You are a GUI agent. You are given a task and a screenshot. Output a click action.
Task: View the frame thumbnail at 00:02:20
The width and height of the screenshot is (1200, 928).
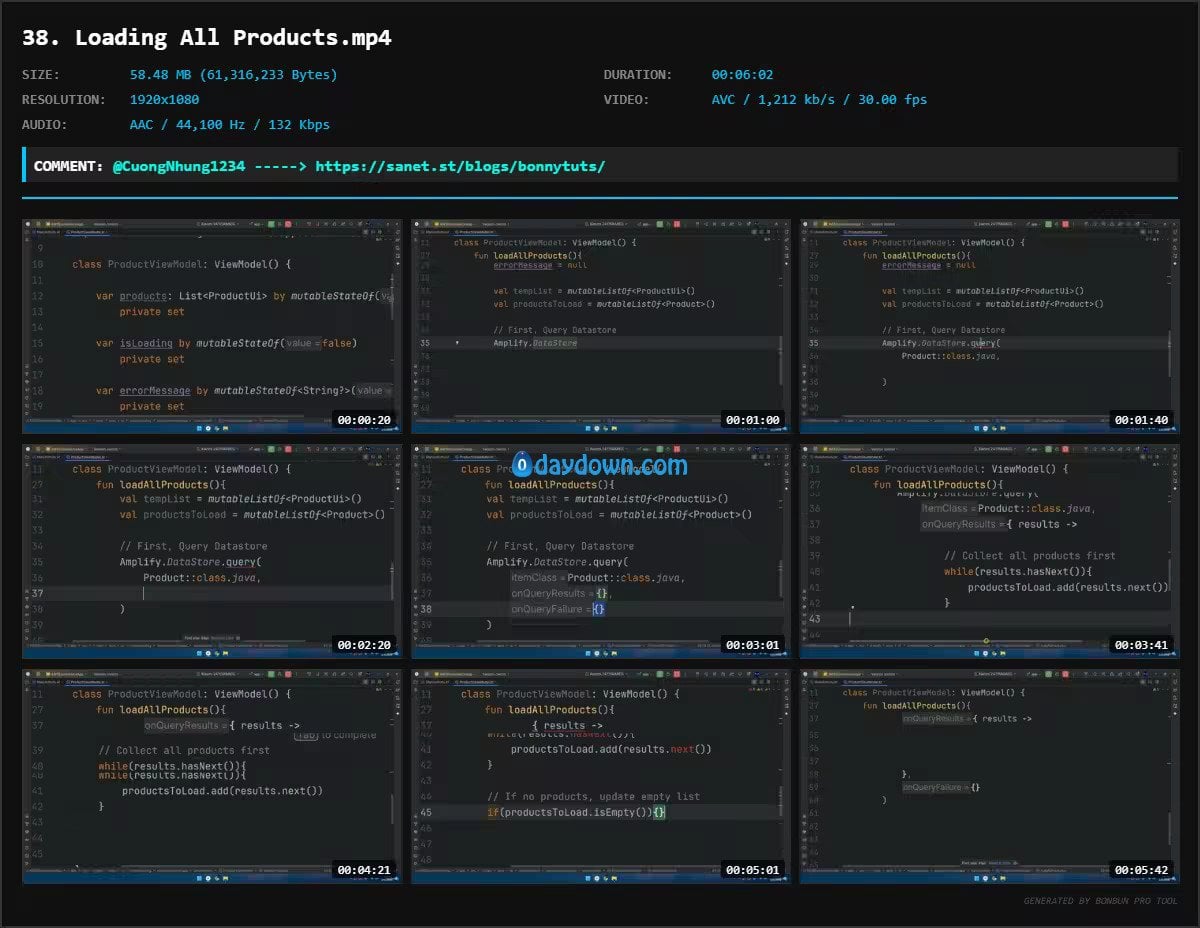(212, 551)
